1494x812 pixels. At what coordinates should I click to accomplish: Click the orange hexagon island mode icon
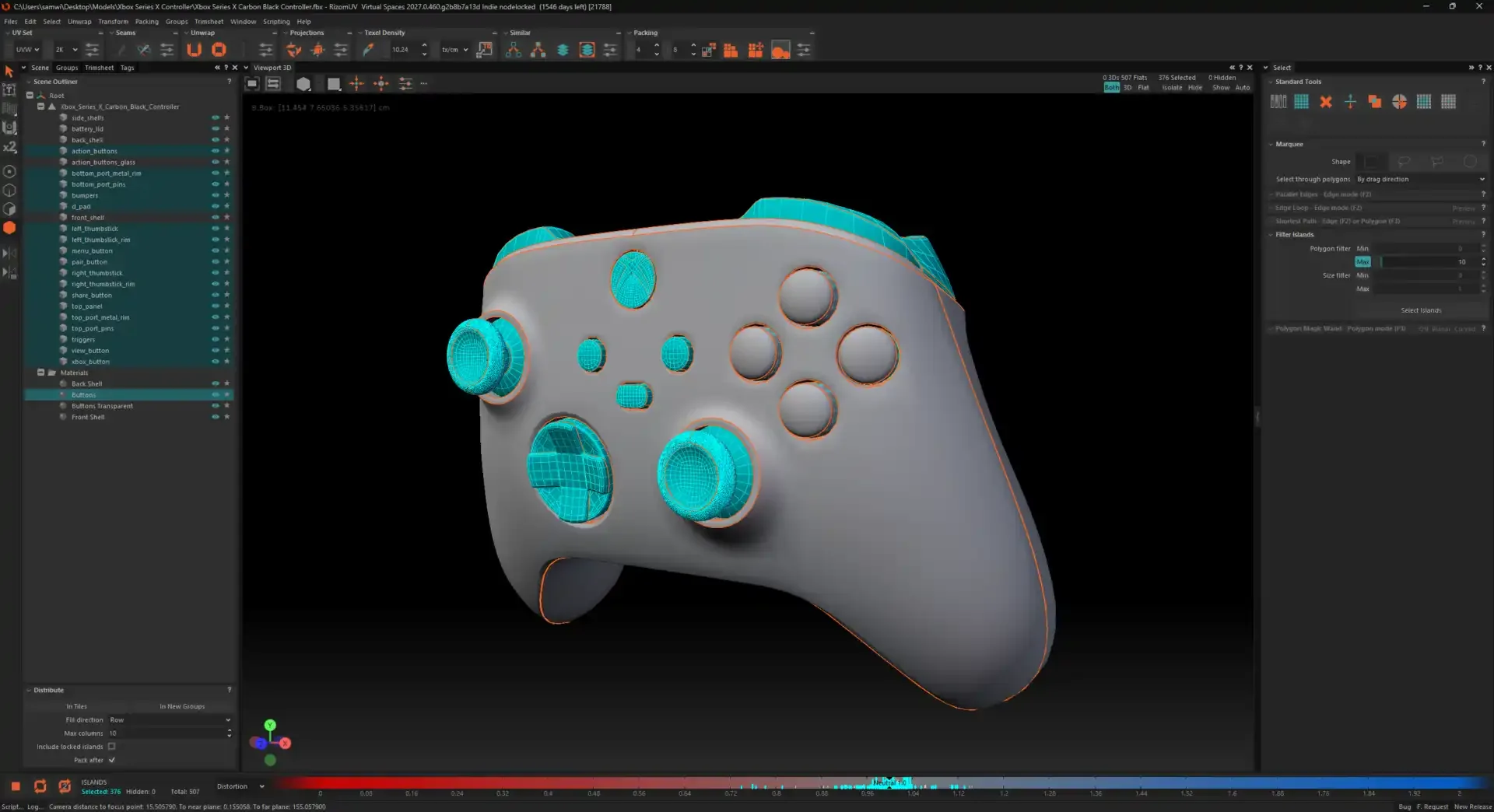click(x=9, y=228)
